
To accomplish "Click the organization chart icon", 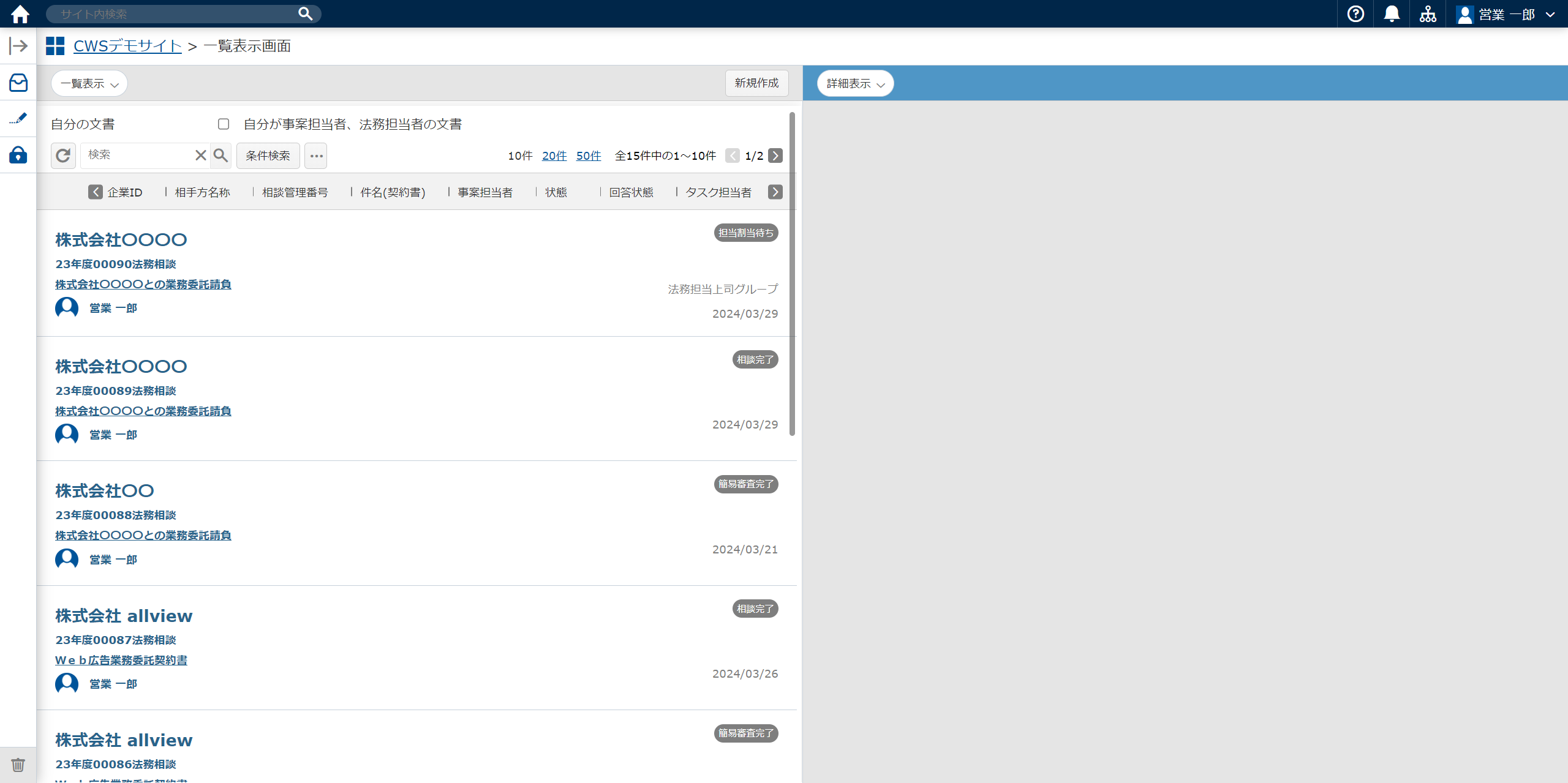I will click(1428, 13).
